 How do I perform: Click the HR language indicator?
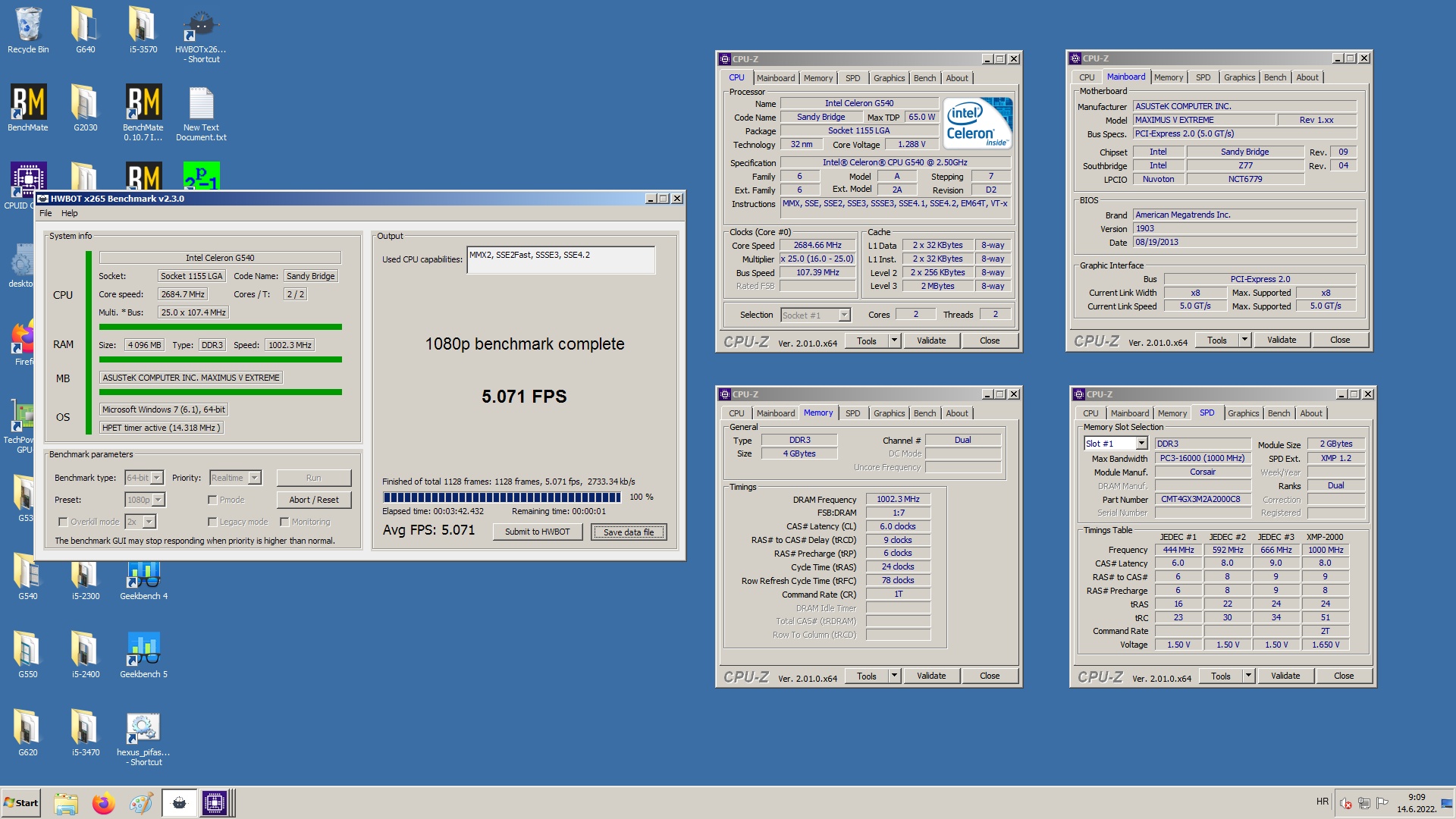coord(1323,802)
